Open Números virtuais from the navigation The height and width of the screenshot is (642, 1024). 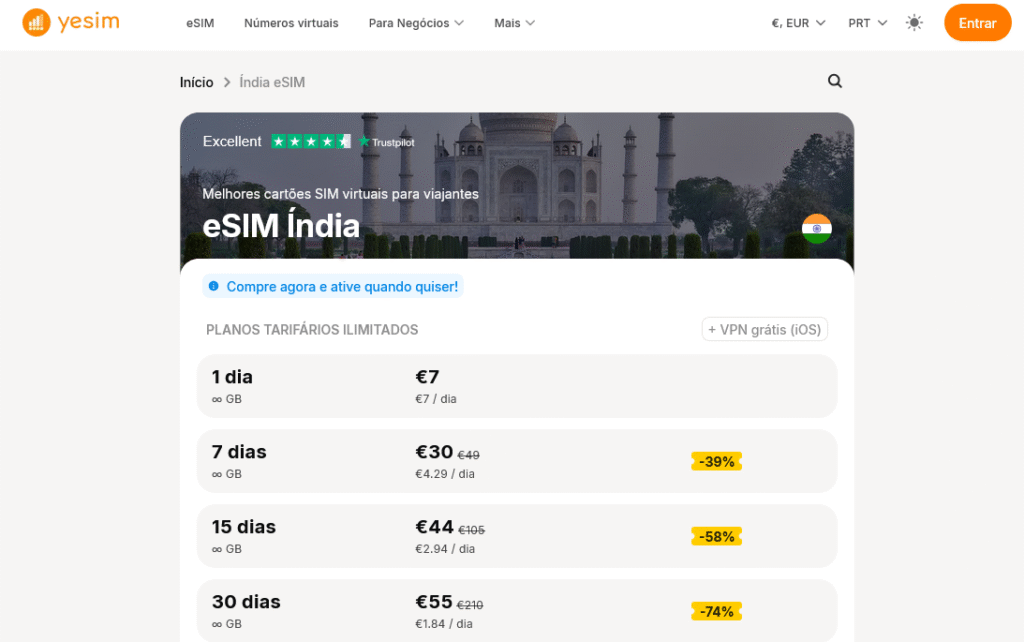[291, 23]
